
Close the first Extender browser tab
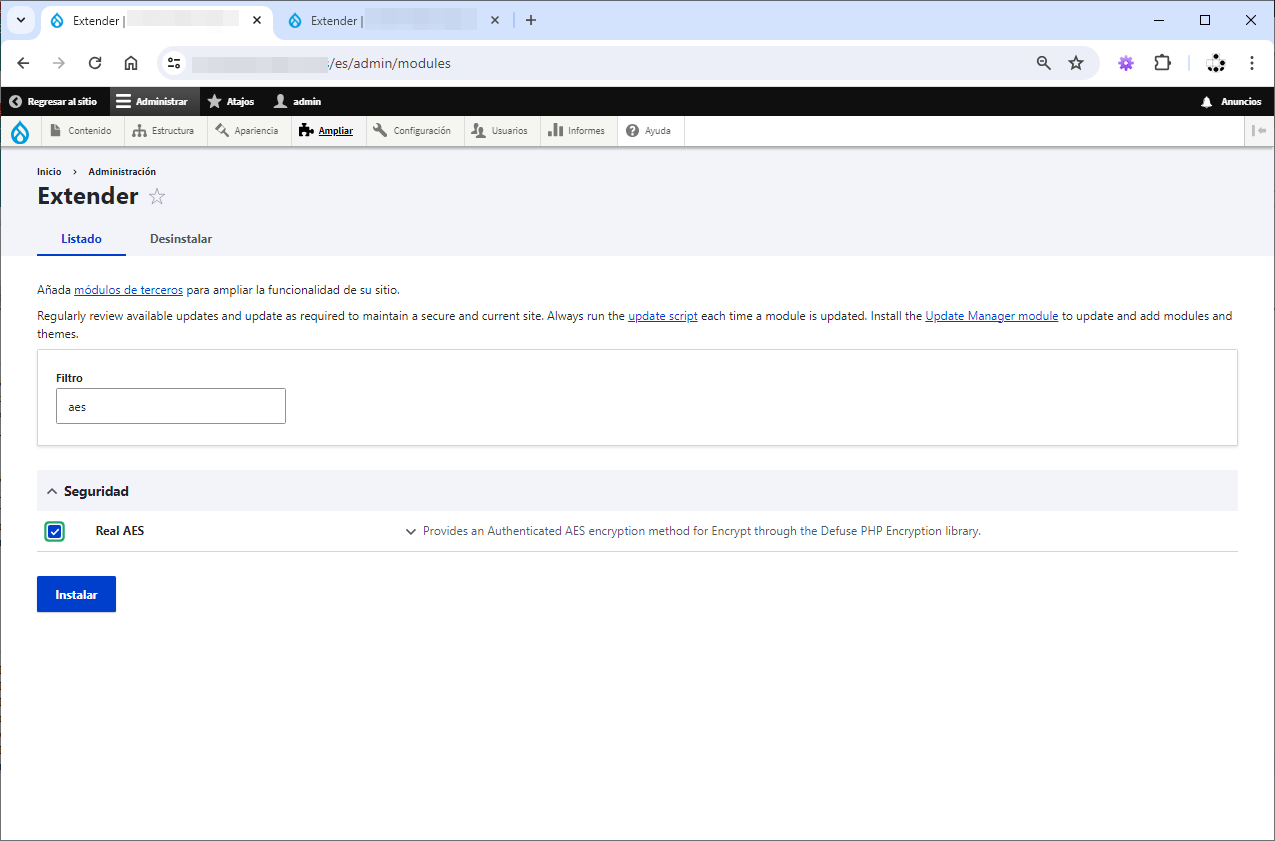[256, 20]
